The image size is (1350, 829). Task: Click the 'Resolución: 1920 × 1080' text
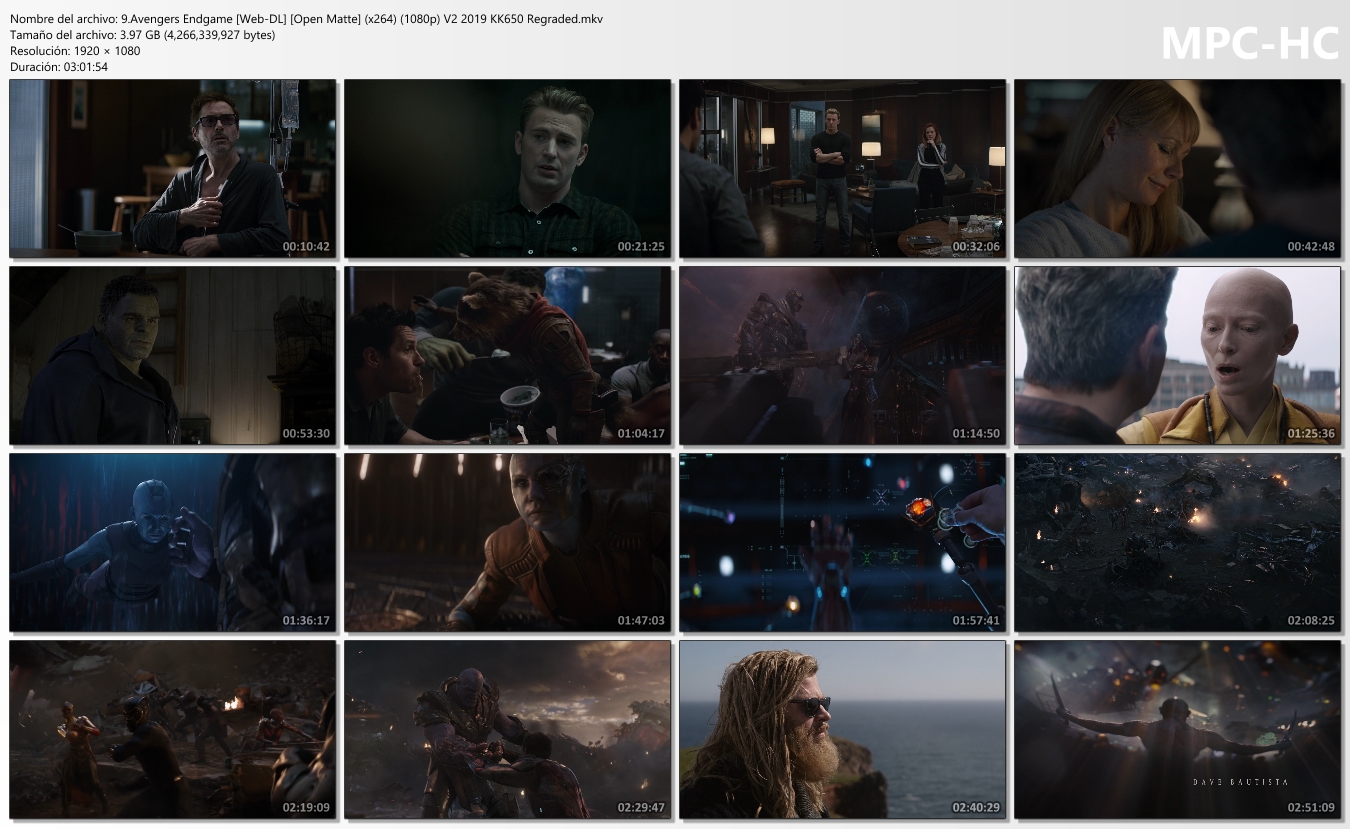(x=75, y=51)
